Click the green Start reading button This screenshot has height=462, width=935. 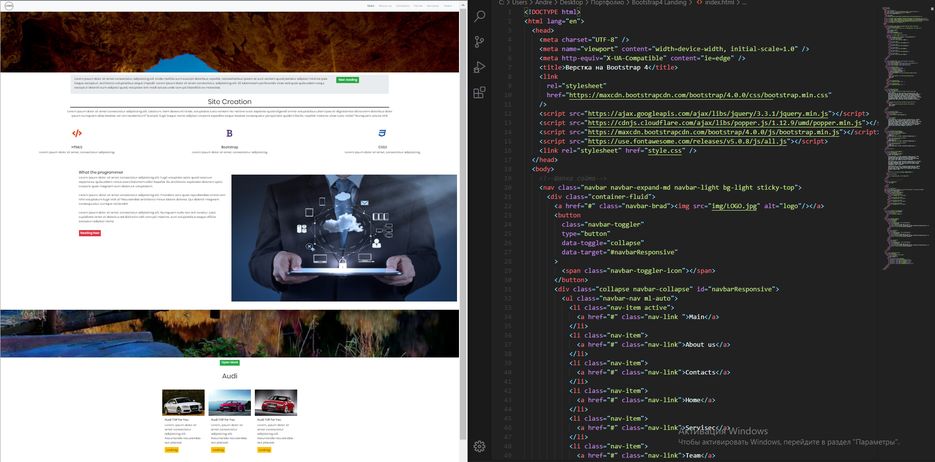point(348,79)
